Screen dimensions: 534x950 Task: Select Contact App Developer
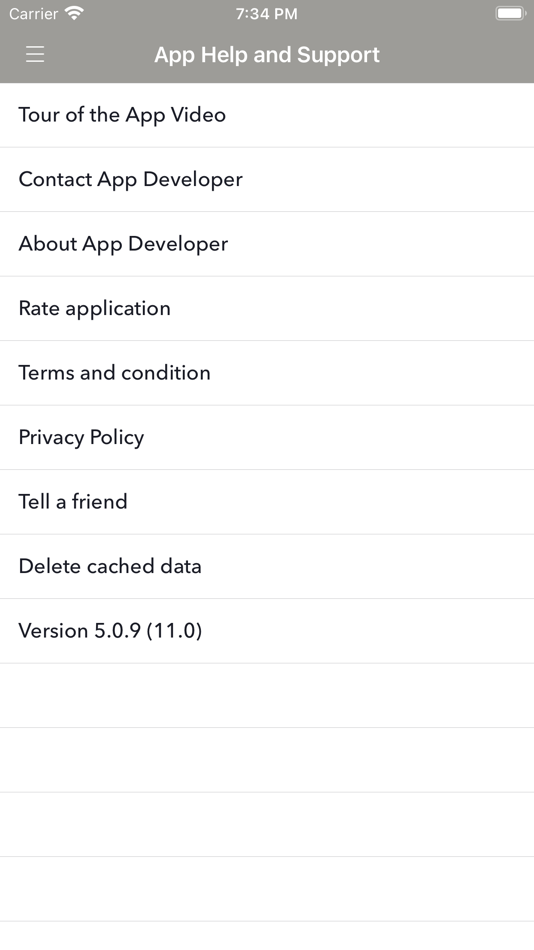267,180
